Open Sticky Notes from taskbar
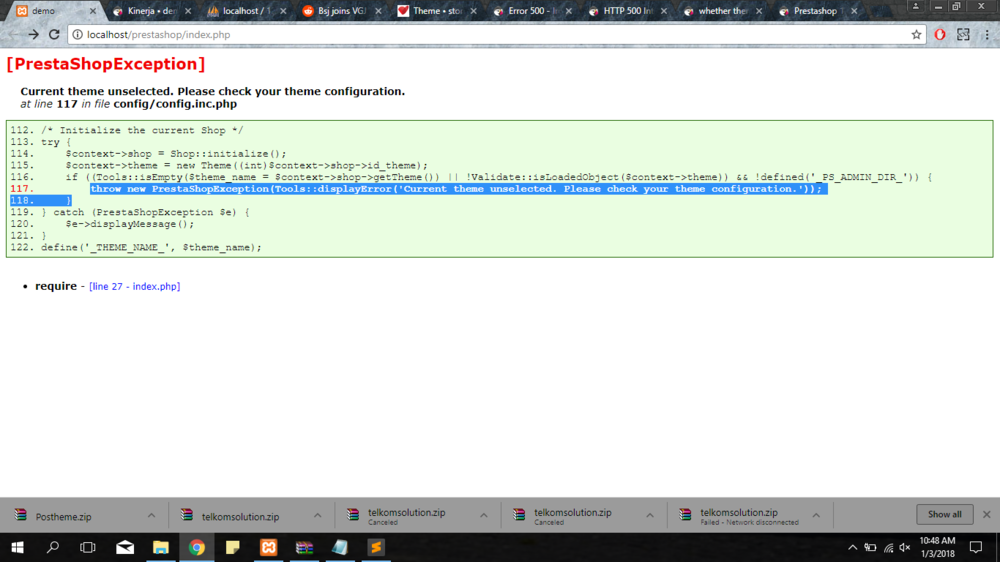Screen dimensions: 1000x562 point(233,547)
